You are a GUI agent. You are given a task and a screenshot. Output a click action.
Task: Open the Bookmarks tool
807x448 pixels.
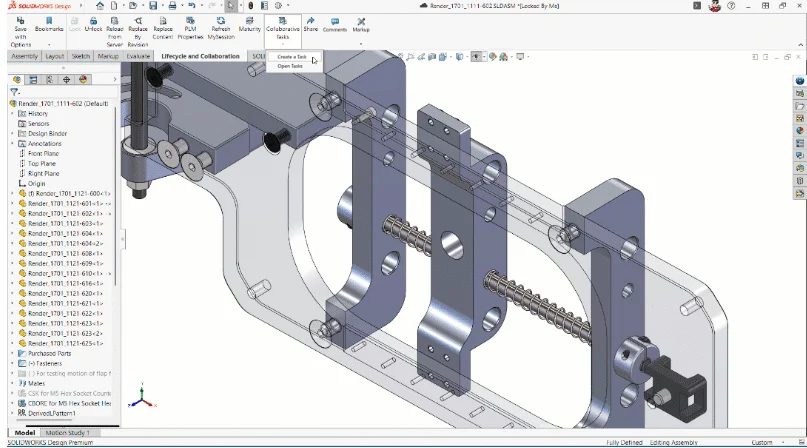[x=48, y=21]
